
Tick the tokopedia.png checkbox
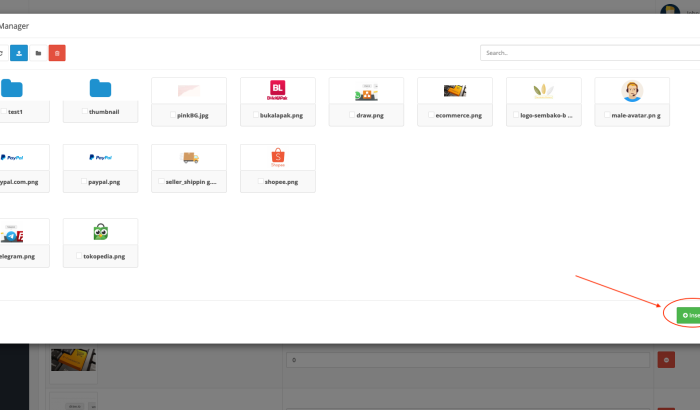point(79,256)
